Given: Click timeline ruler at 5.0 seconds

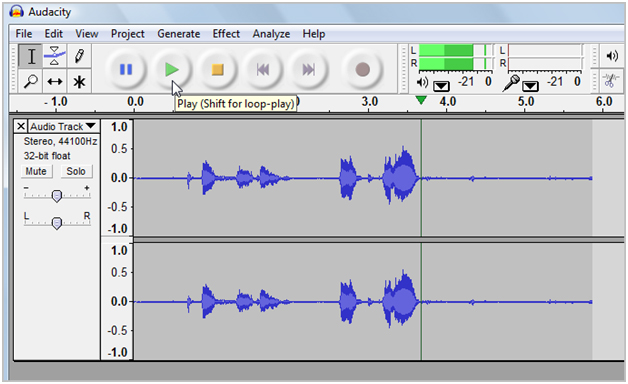Looking at the screenshot, I should pyautogui.click(x=525, y=102).
